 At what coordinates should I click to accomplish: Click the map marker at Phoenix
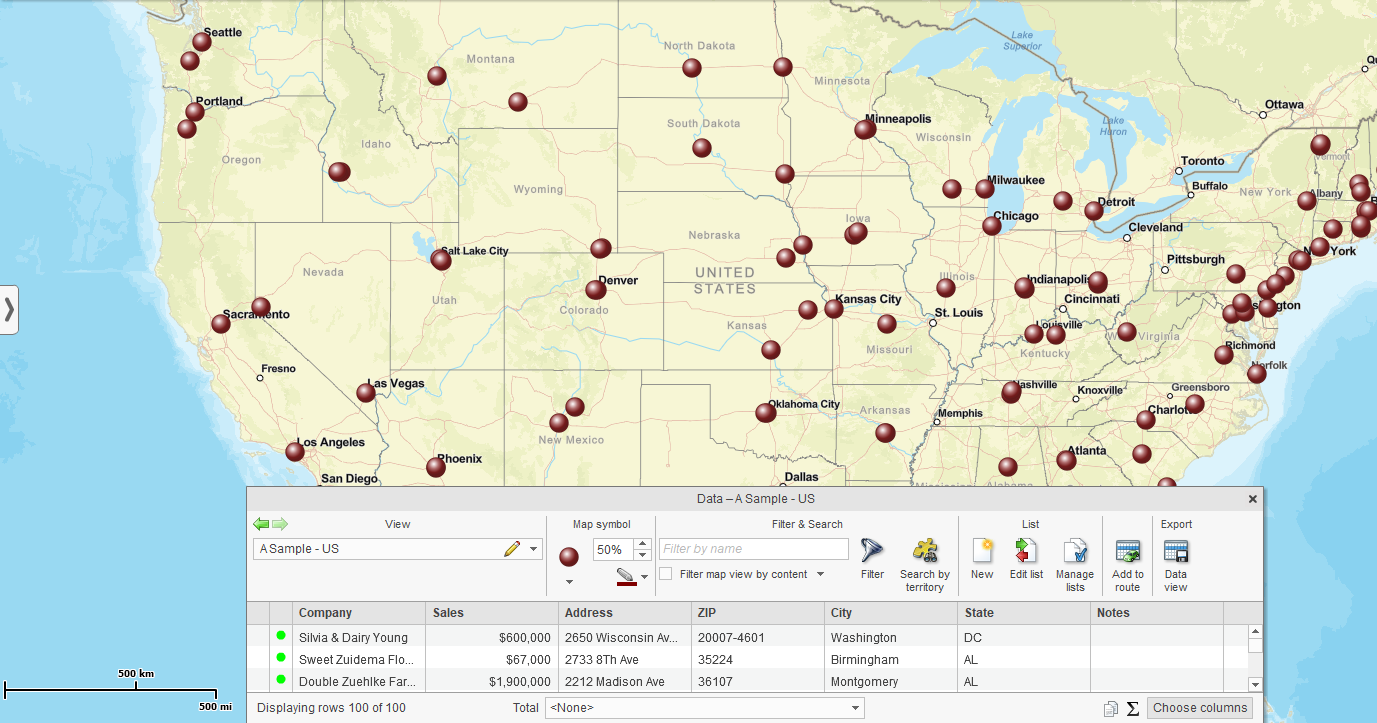point(436,467)
